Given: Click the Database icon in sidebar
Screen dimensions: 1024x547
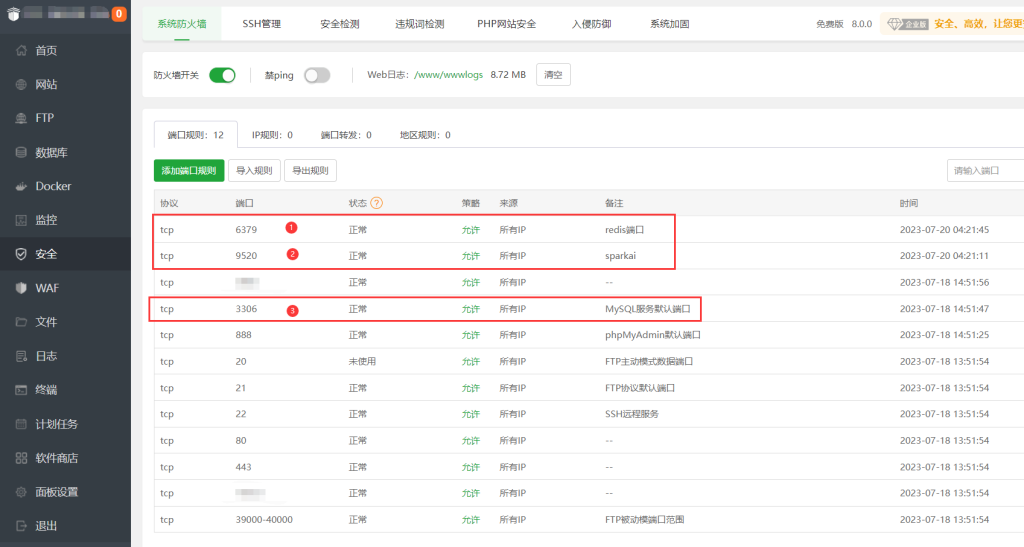Looking at the screenshot, I should pos(21,152).
